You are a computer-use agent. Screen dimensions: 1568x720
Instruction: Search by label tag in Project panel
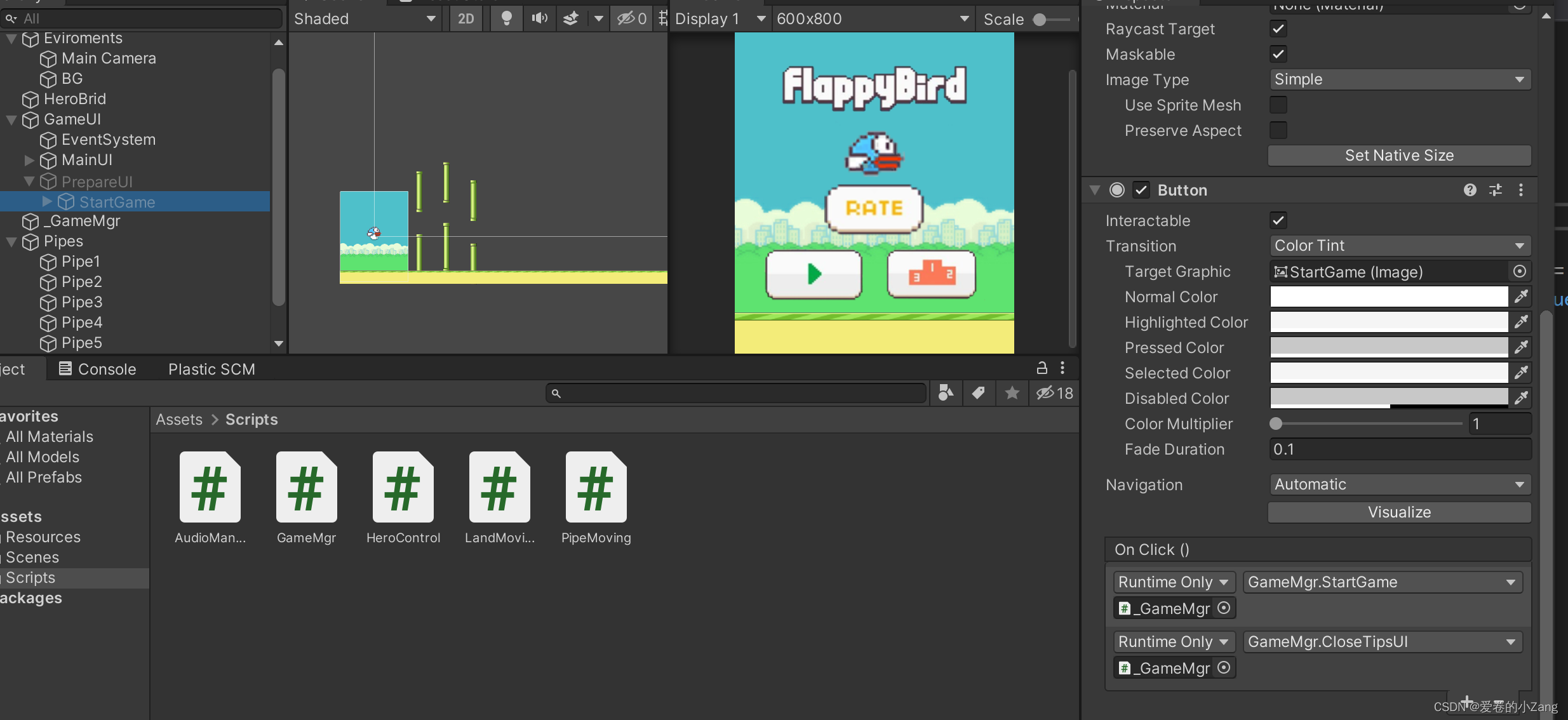coord(979,393)
